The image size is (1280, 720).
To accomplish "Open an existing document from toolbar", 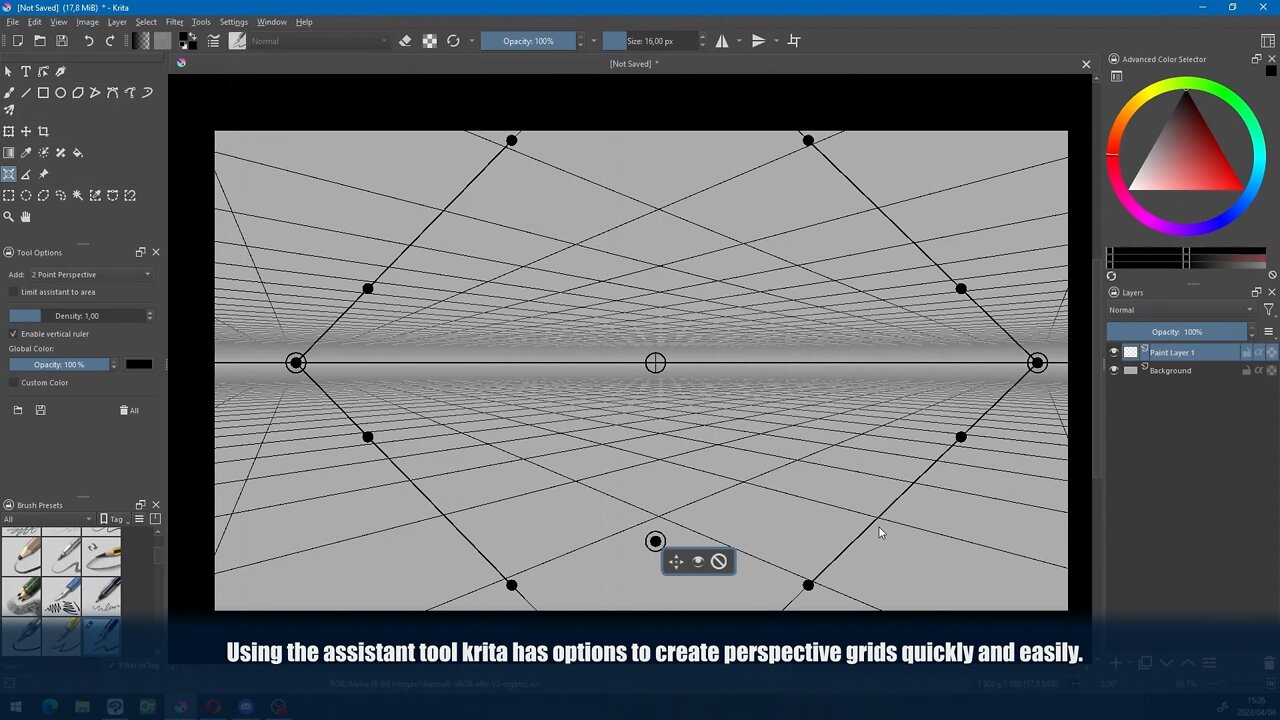I will tap(40, 41).
